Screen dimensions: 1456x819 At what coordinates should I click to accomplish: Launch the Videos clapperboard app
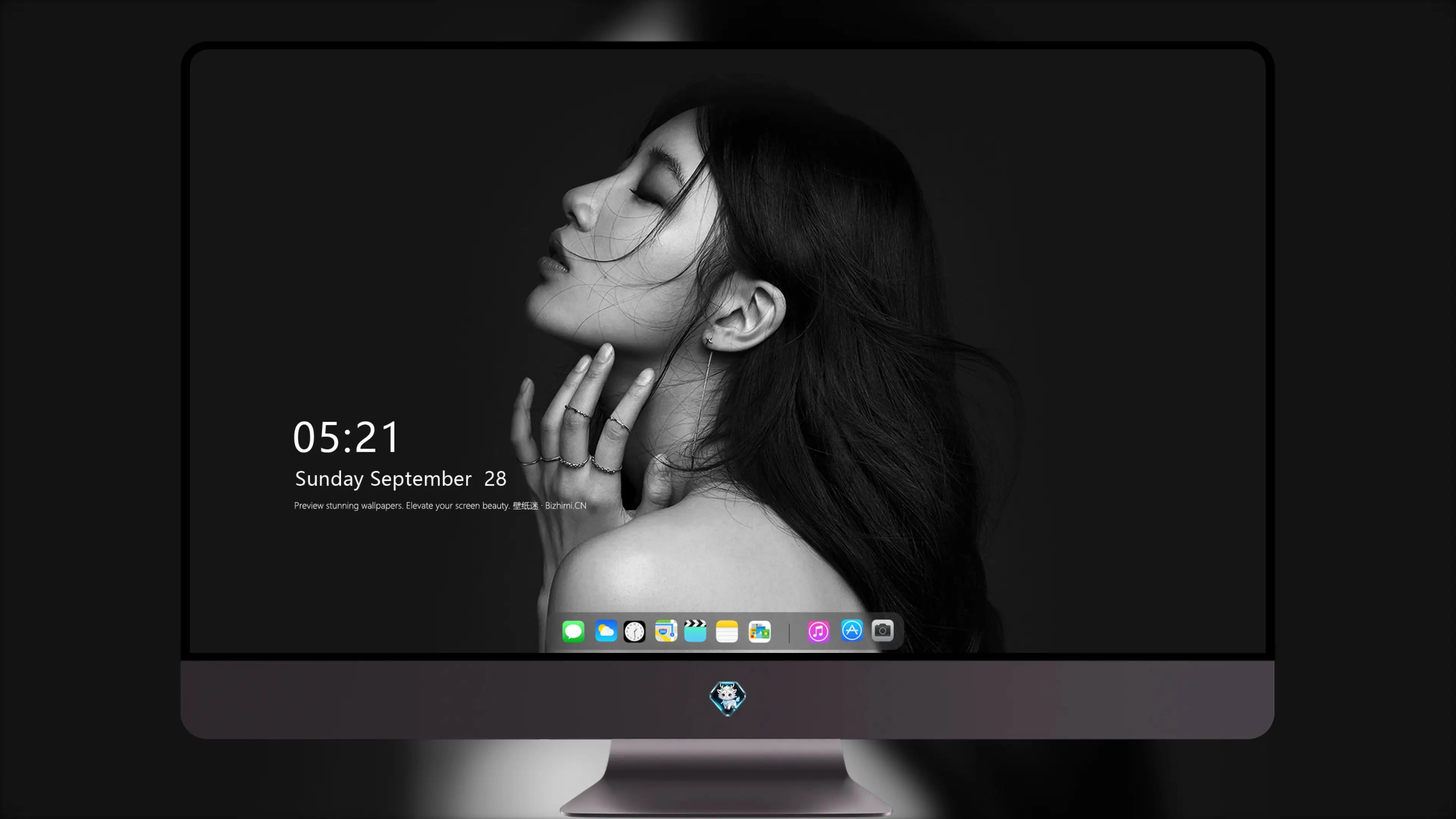(x=695, y=631)
